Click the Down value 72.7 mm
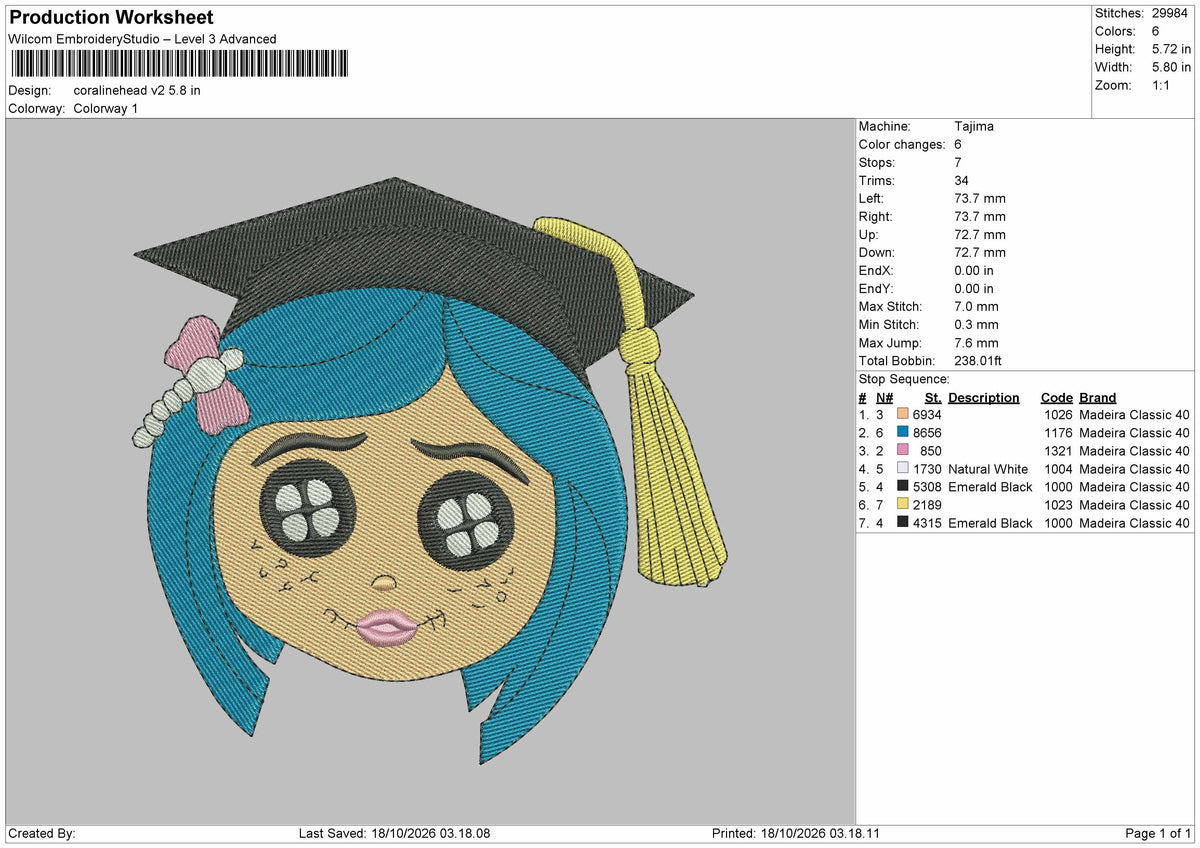 [980, 253]
